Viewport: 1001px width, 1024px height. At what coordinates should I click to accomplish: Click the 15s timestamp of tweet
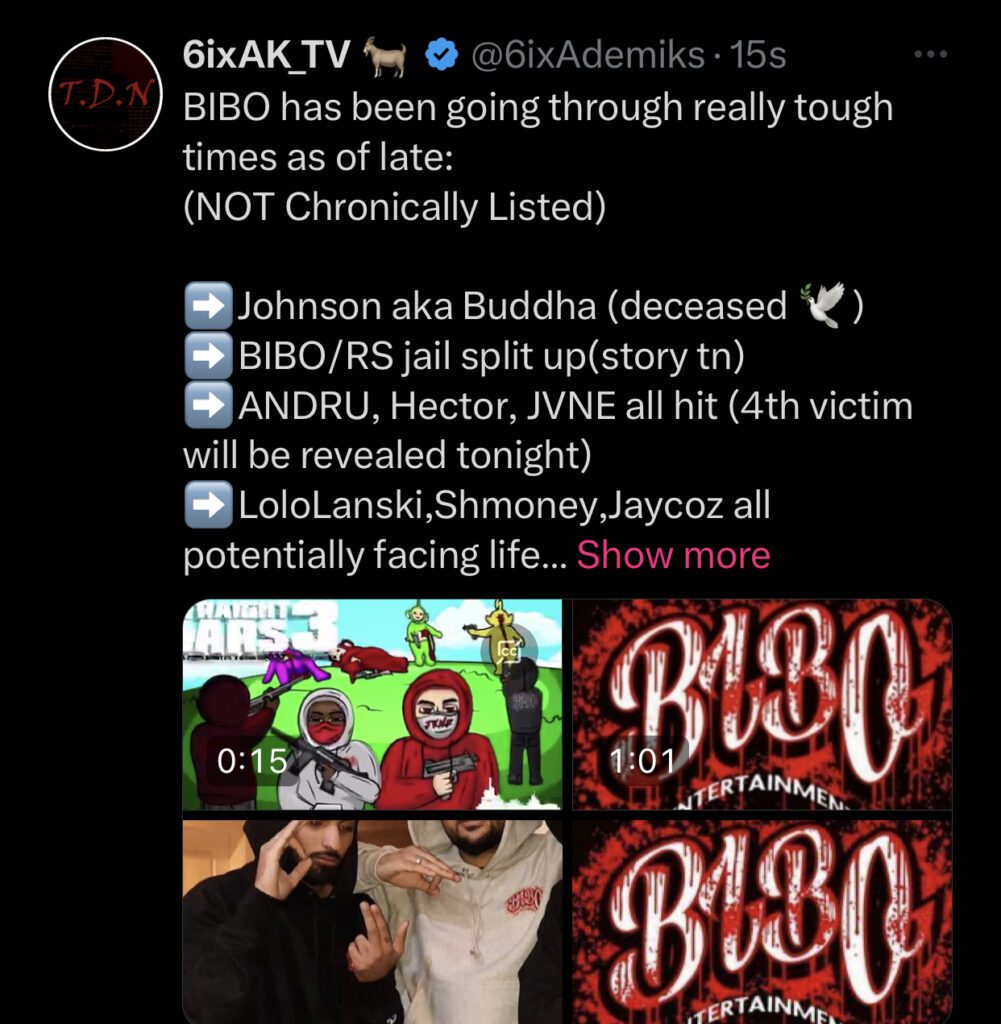(x=757, y=55)
